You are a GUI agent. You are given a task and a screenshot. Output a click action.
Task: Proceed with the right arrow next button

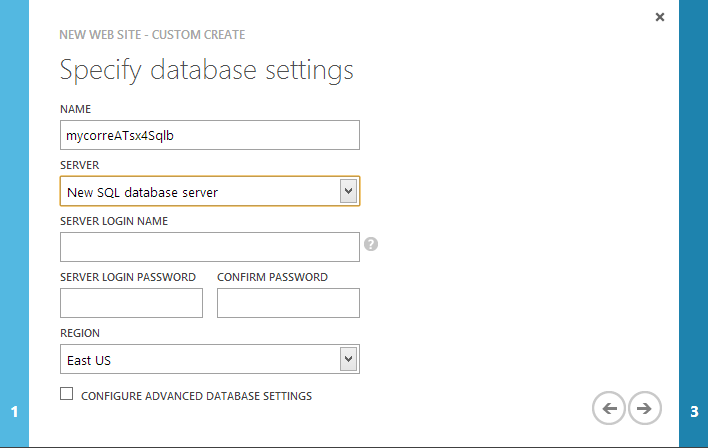tap(645, 408)
